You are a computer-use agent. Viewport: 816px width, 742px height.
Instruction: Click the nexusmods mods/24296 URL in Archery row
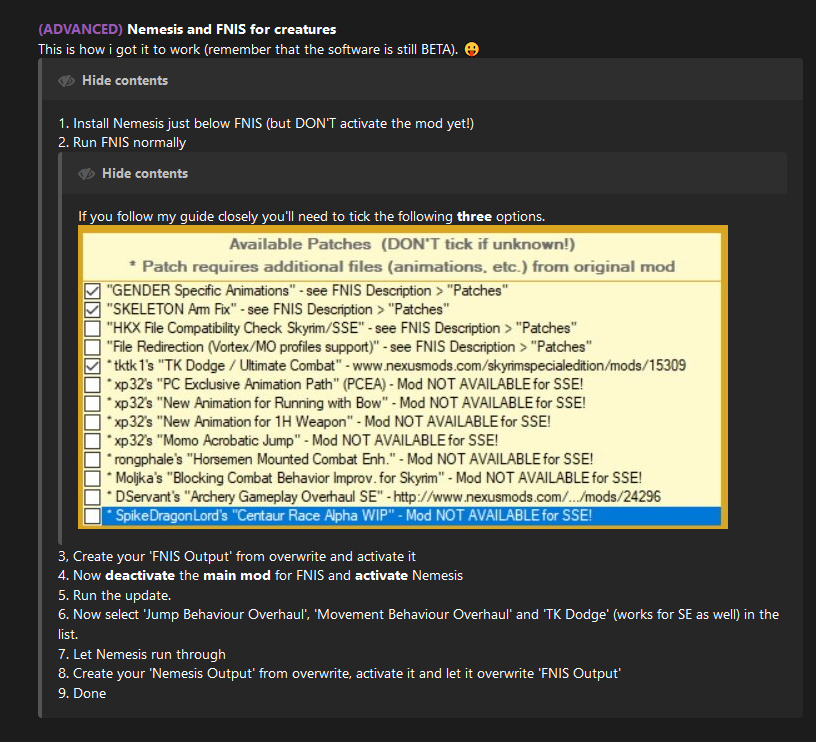click(527, 497)
